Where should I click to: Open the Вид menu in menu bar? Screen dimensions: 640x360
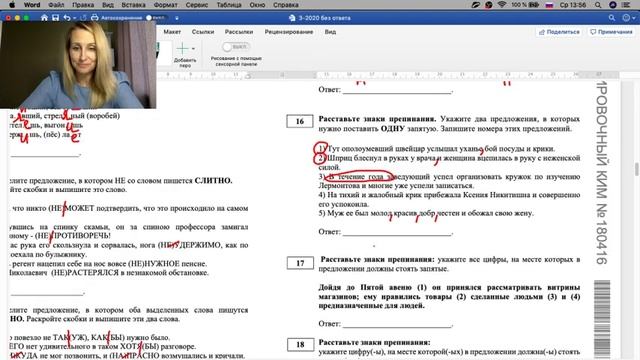108,5
